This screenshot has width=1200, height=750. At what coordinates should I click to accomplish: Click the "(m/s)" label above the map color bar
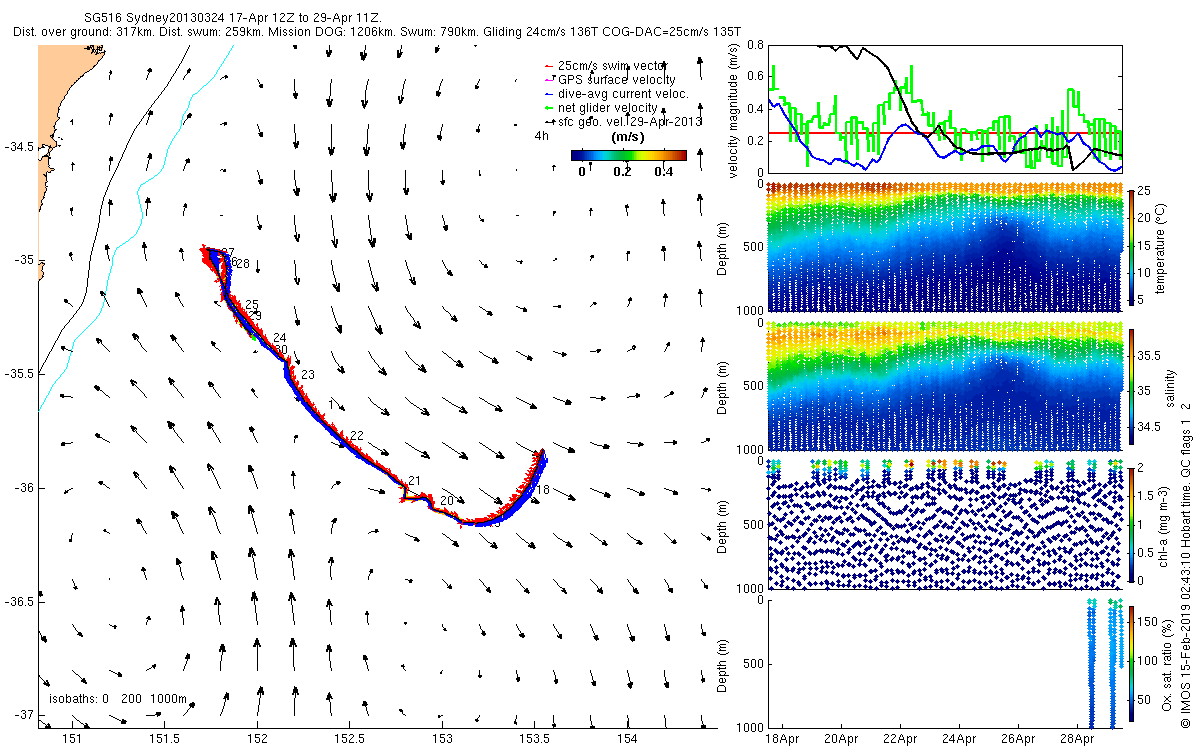point(626,136)
